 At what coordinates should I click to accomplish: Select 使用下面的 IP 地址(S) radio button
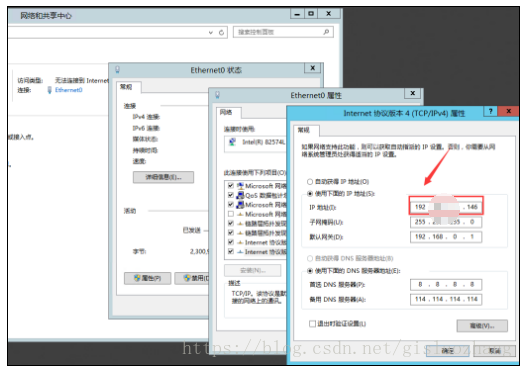(x=309, y=194)
